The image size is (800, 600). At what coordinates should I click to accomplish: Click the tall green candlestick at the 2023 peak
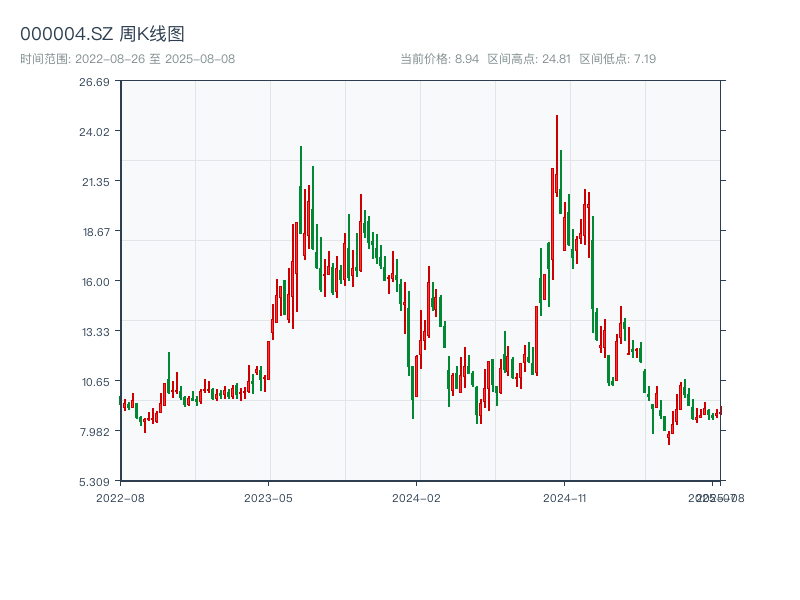pyautogui.click(x=301, y=190)
